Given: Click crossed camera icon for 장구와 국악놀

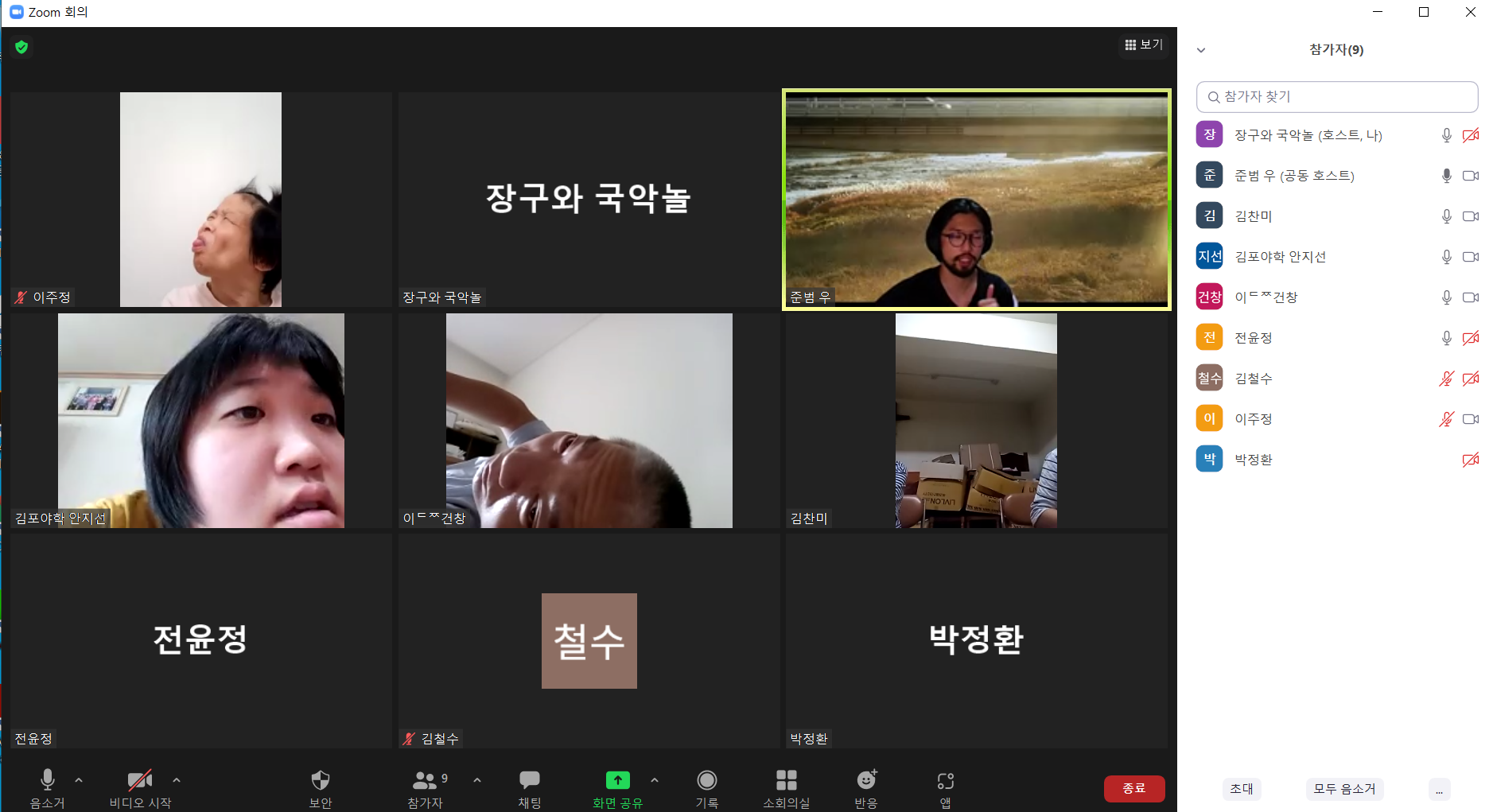Looking at the screenshot, I should coord(1471,135).
